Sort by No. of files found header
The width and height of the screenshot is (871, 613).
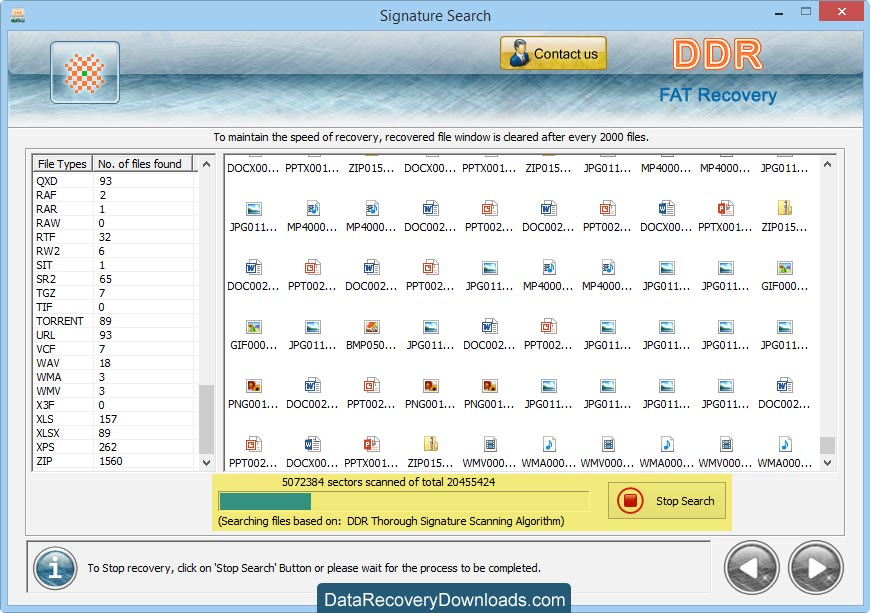[x=142, y=164]
